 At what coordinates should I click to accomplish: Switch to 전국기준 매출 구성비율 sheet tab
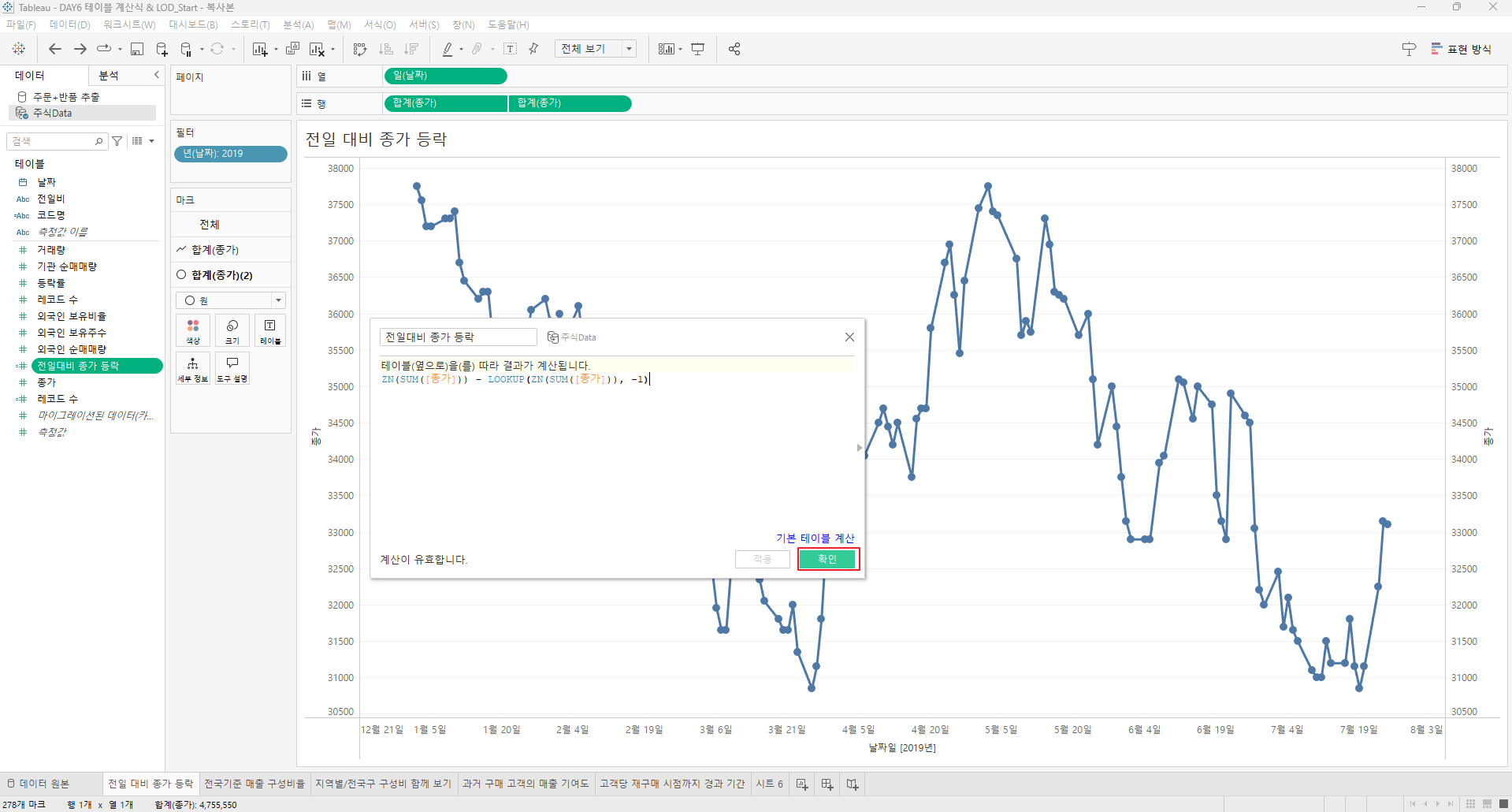[x=254, y=784]
